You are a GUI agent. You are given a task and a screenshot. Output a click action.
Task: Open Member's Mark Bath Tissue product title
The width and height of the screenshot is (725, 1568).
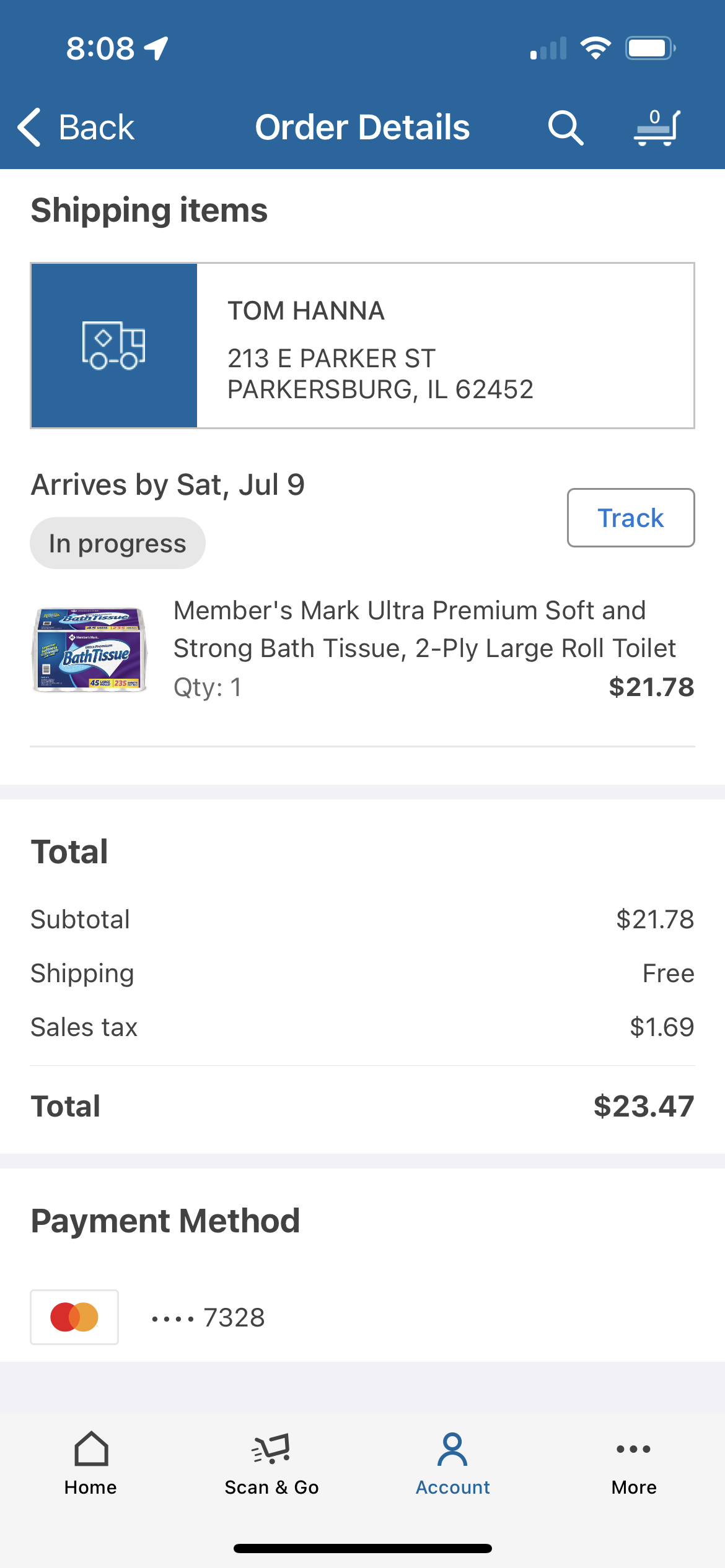coord(424,629)
